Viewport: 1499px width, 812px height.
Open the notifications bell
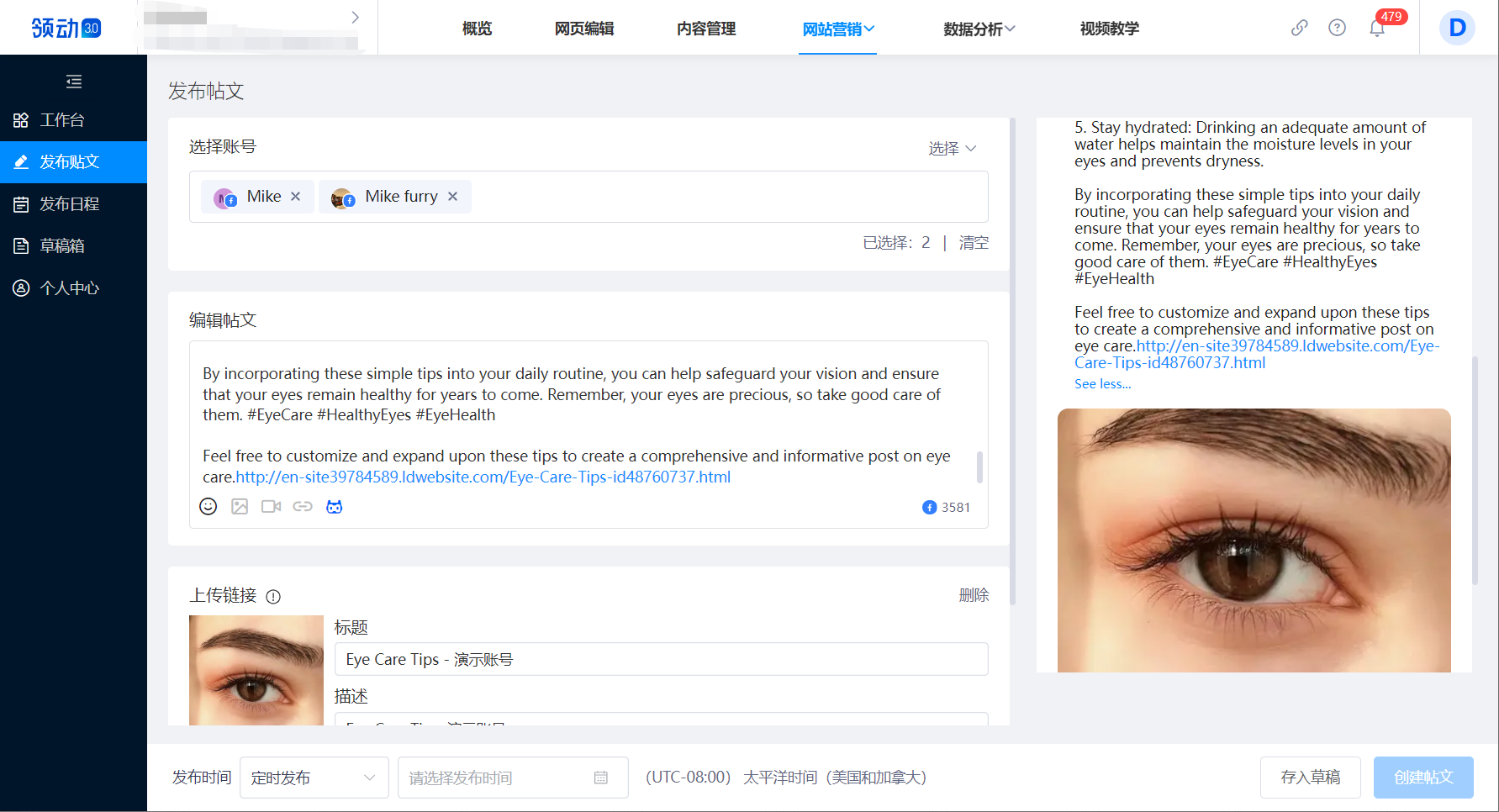pyautogui.click(x=1377, y=29)
